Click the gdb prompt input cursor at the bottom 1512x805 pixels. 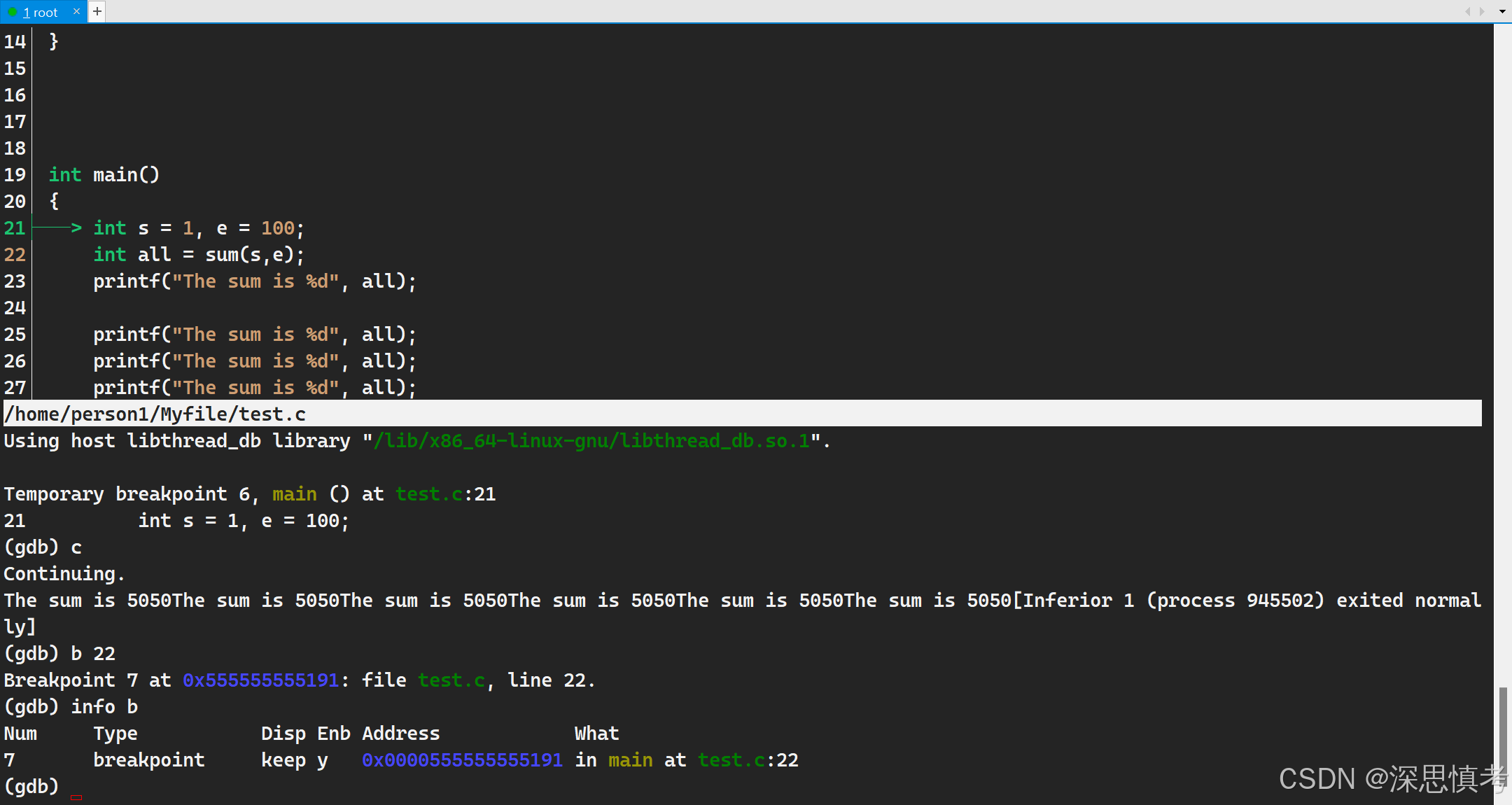pos(76,796)
